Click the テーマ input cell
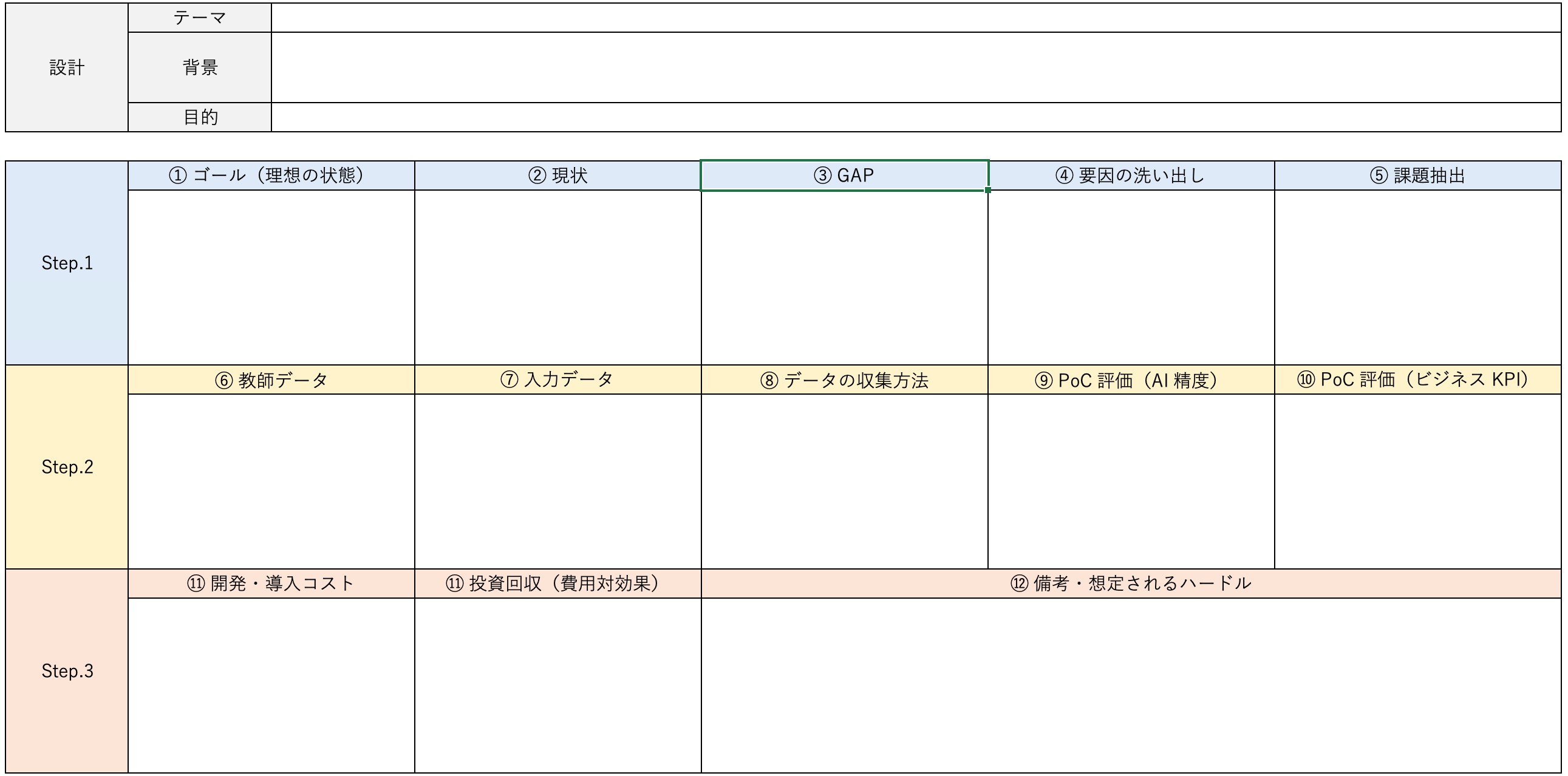The height and width of the screenshot is (776, 1568). pos(916,18)
